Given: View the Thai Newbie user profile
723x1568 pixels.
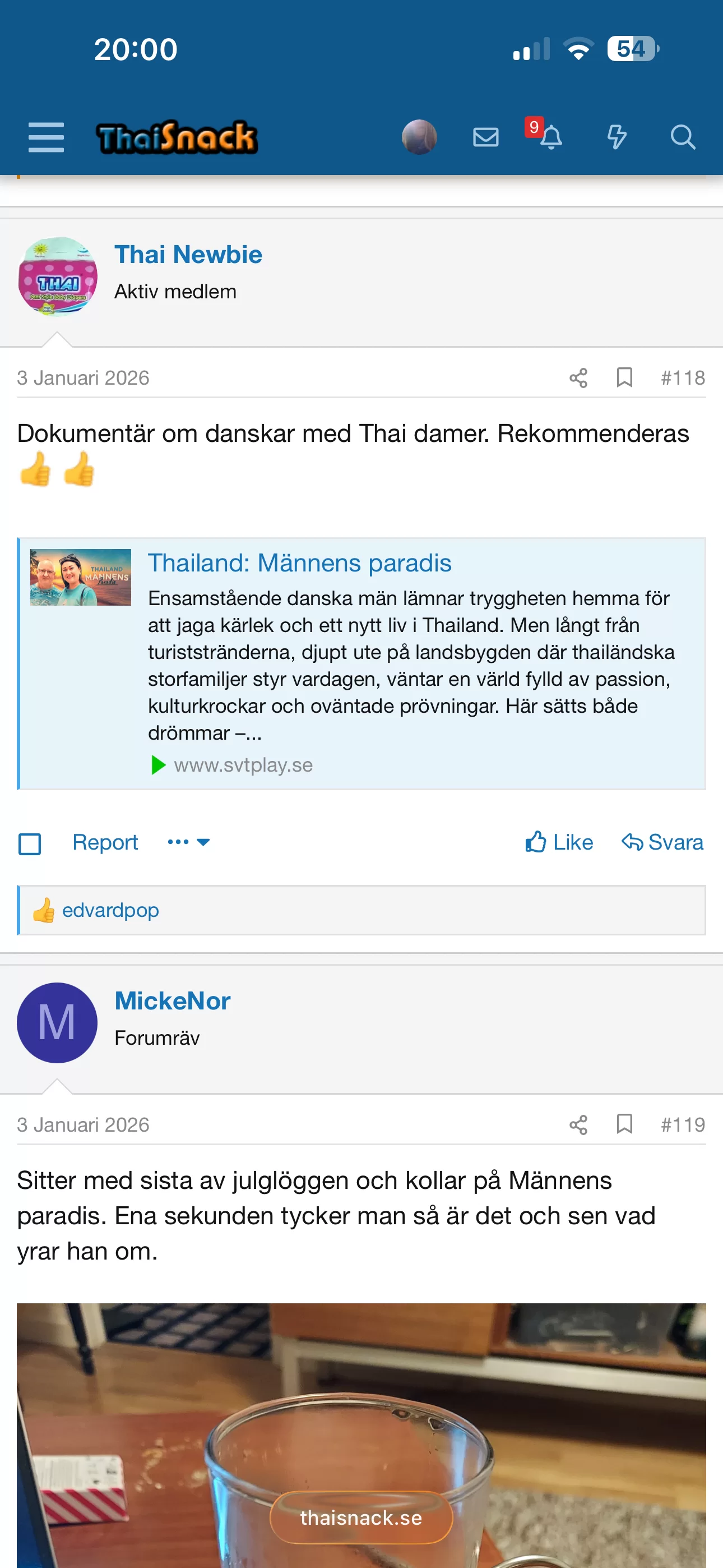Looking at the screenshot, I should coord(188,255).
